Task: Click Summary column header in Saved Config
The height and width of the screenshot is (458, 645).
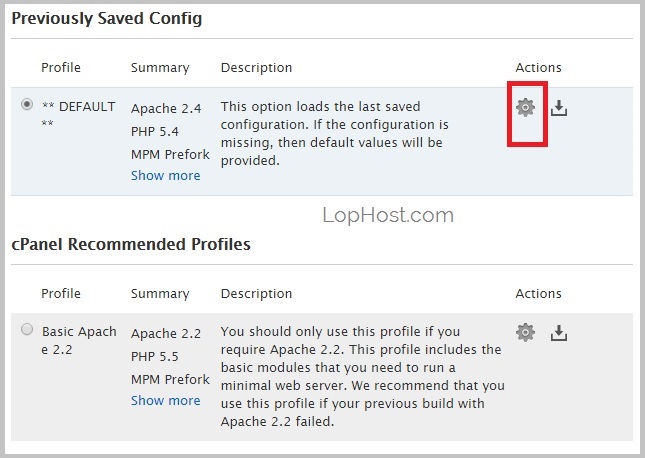Action: pyautogui.click(x=160, y=67)
